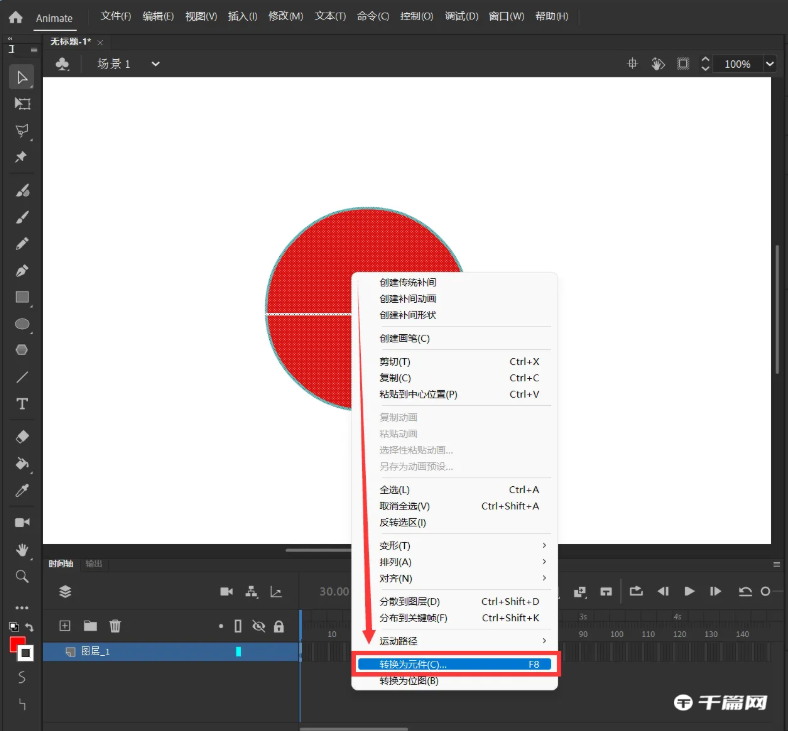Screen dimensions: 788x731
Task: Open the Scene 1 dropdown
Action: [x=155, y=64]
